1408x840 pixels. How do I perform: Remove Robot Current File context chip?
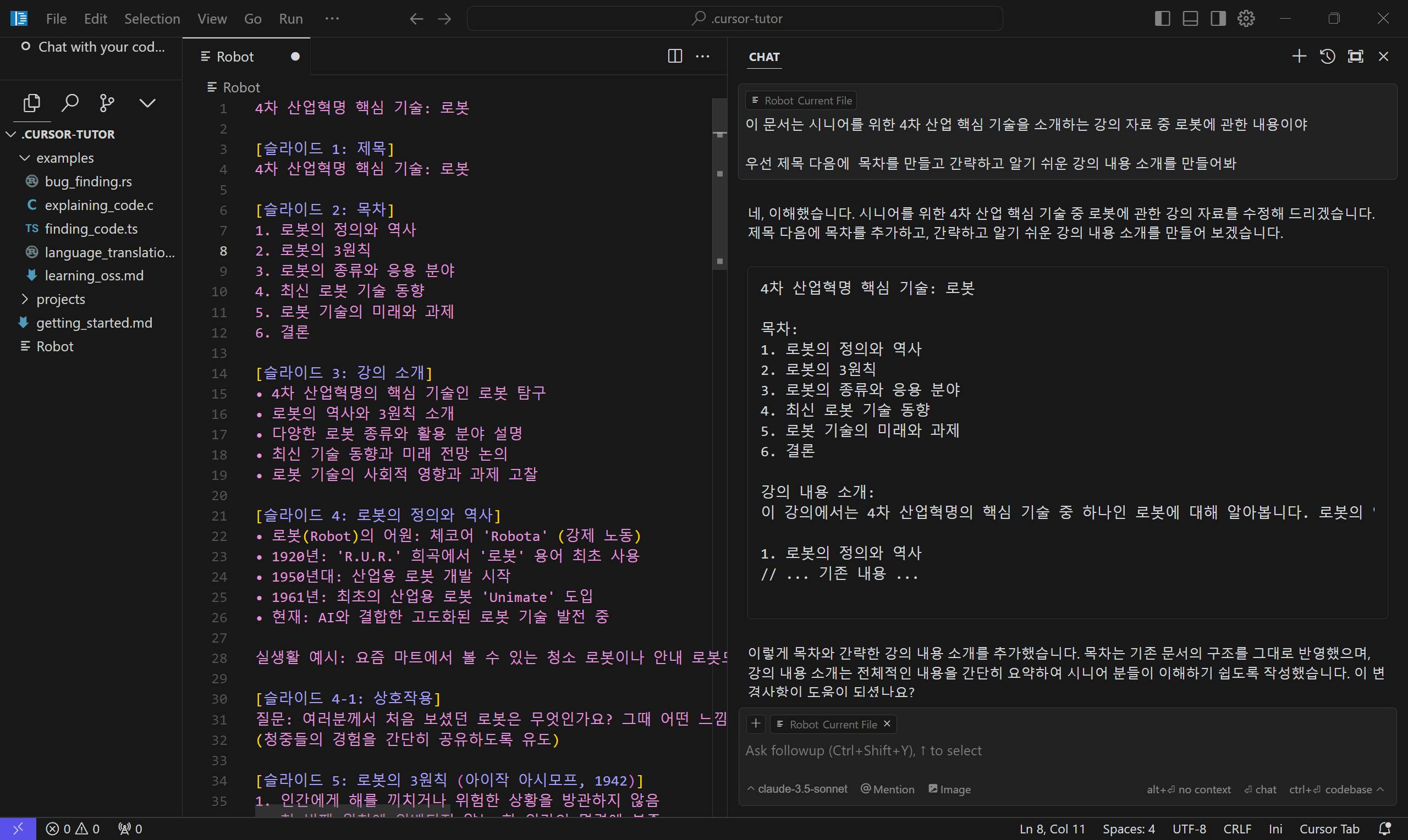coord(887,724)
